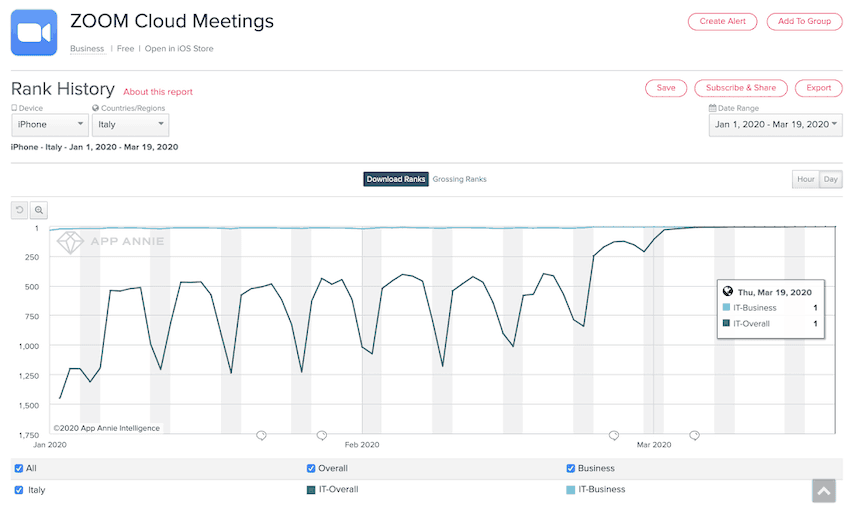Open the calendar icon beside Date Range
The image size is (850, 506).
click(x=712, y=108)
